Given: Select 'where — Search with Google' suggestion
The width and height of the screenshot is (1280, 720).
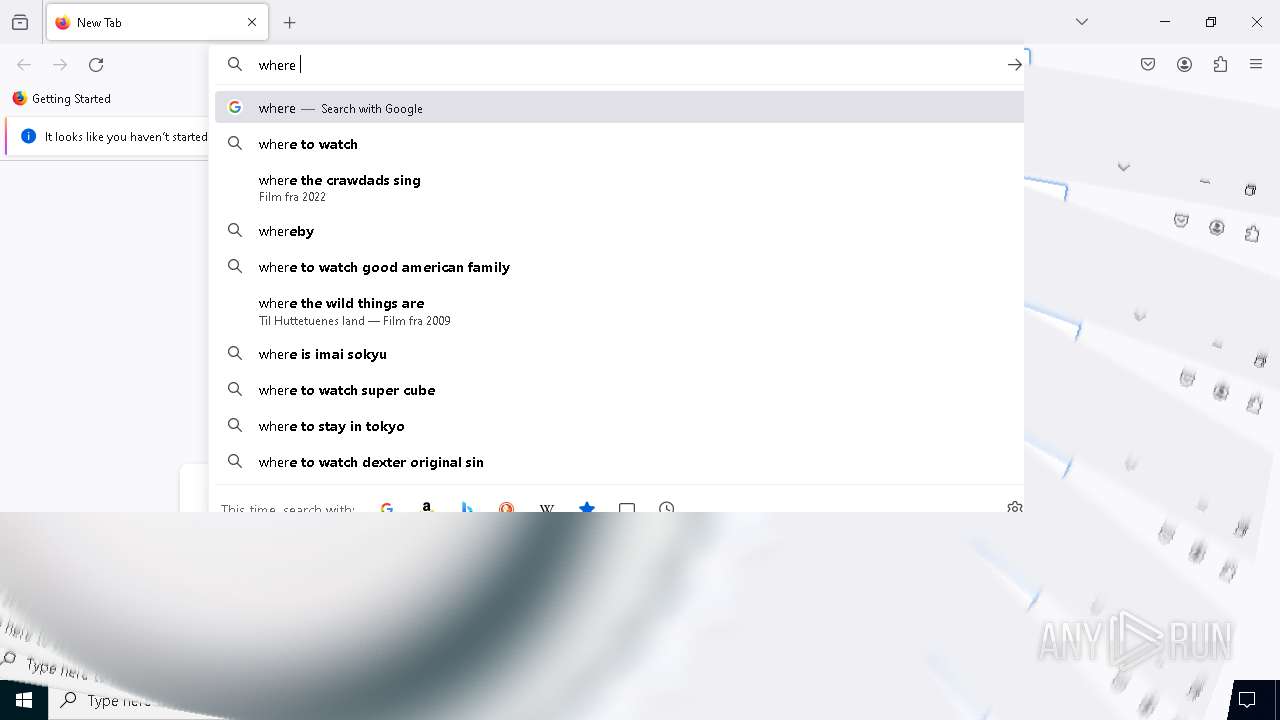Looking at the screenshot, I should click(x=619, y=108).
